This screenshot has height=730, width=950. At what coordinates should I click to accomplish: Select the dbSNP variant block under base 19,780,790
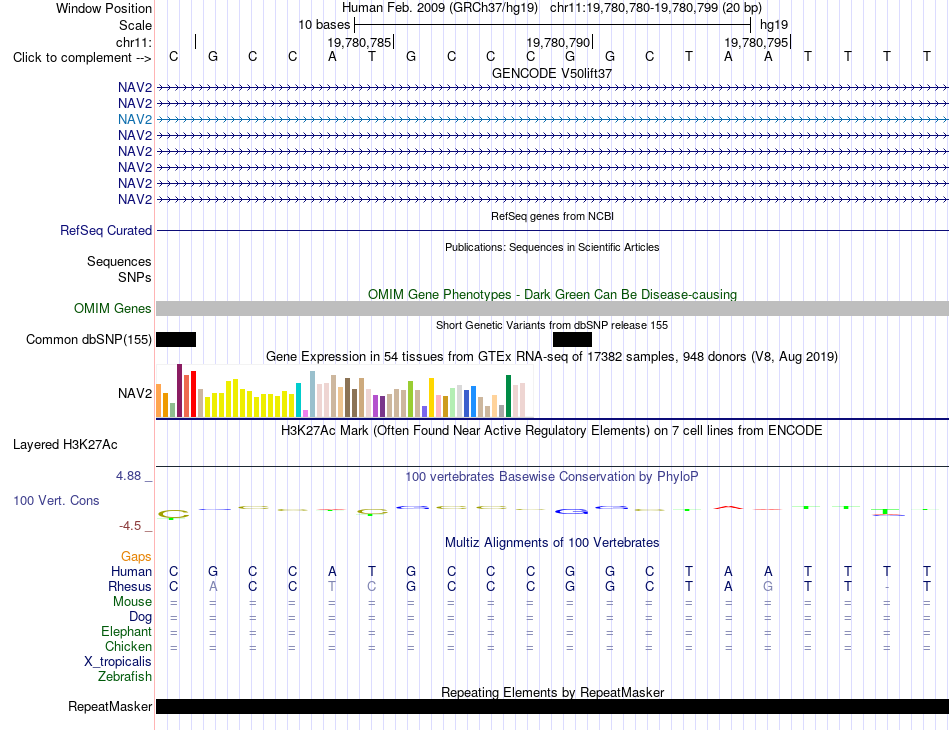(572, 339)
